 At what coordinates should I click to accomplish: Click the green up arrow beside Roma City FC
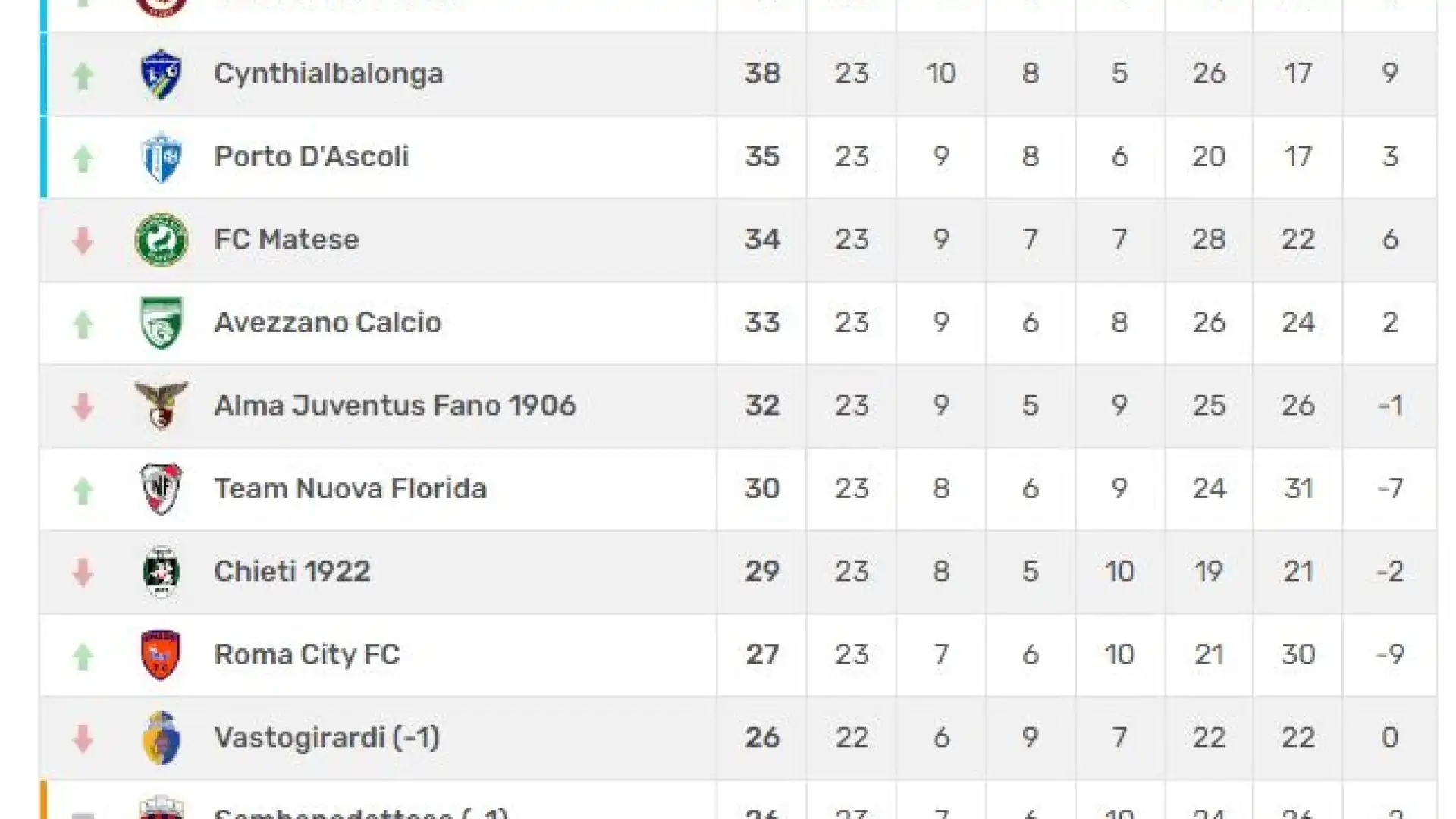[83, 656]
